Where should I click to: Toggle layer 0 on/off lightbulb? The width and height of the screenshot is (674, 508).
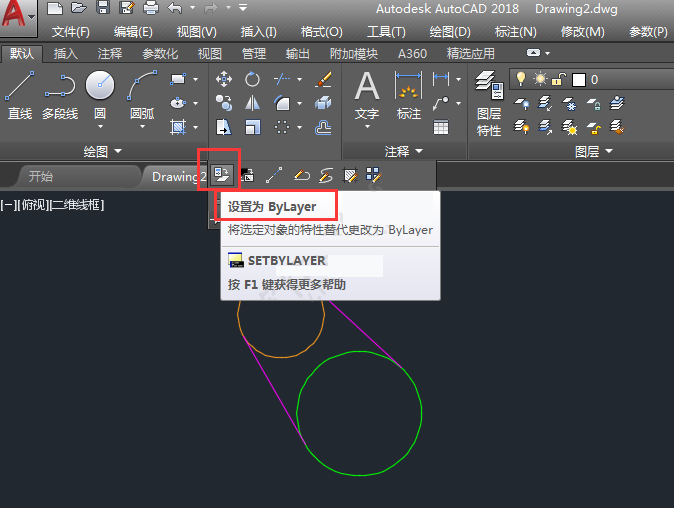coord(521,79)
